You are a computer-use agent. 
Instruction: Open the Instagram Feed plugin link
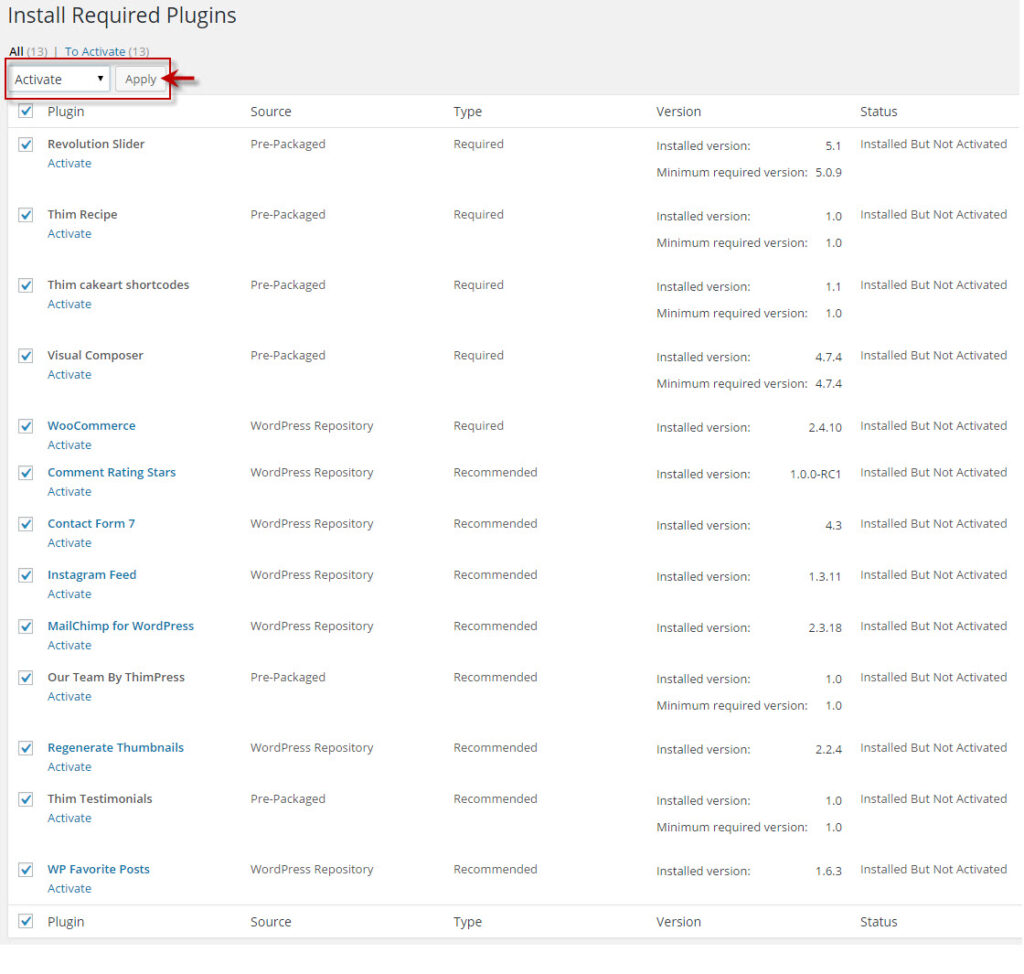[x=92, y=575]
